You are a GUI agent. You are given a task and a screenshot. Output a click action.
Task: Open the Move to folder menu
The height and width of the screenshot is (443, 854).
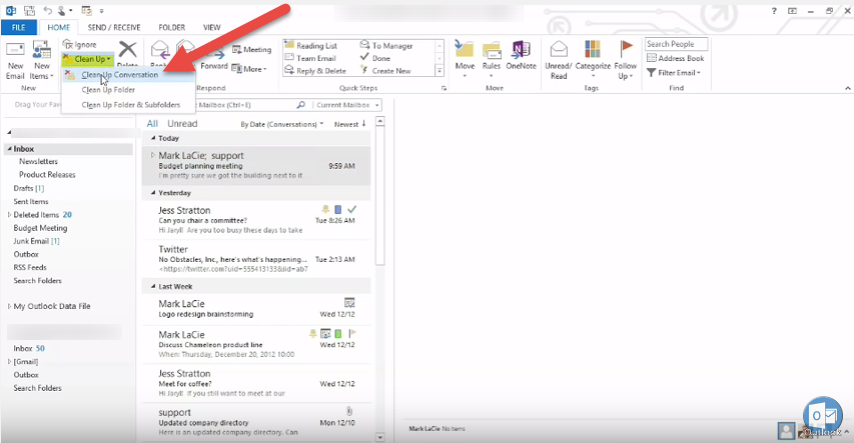click(465, 60)
